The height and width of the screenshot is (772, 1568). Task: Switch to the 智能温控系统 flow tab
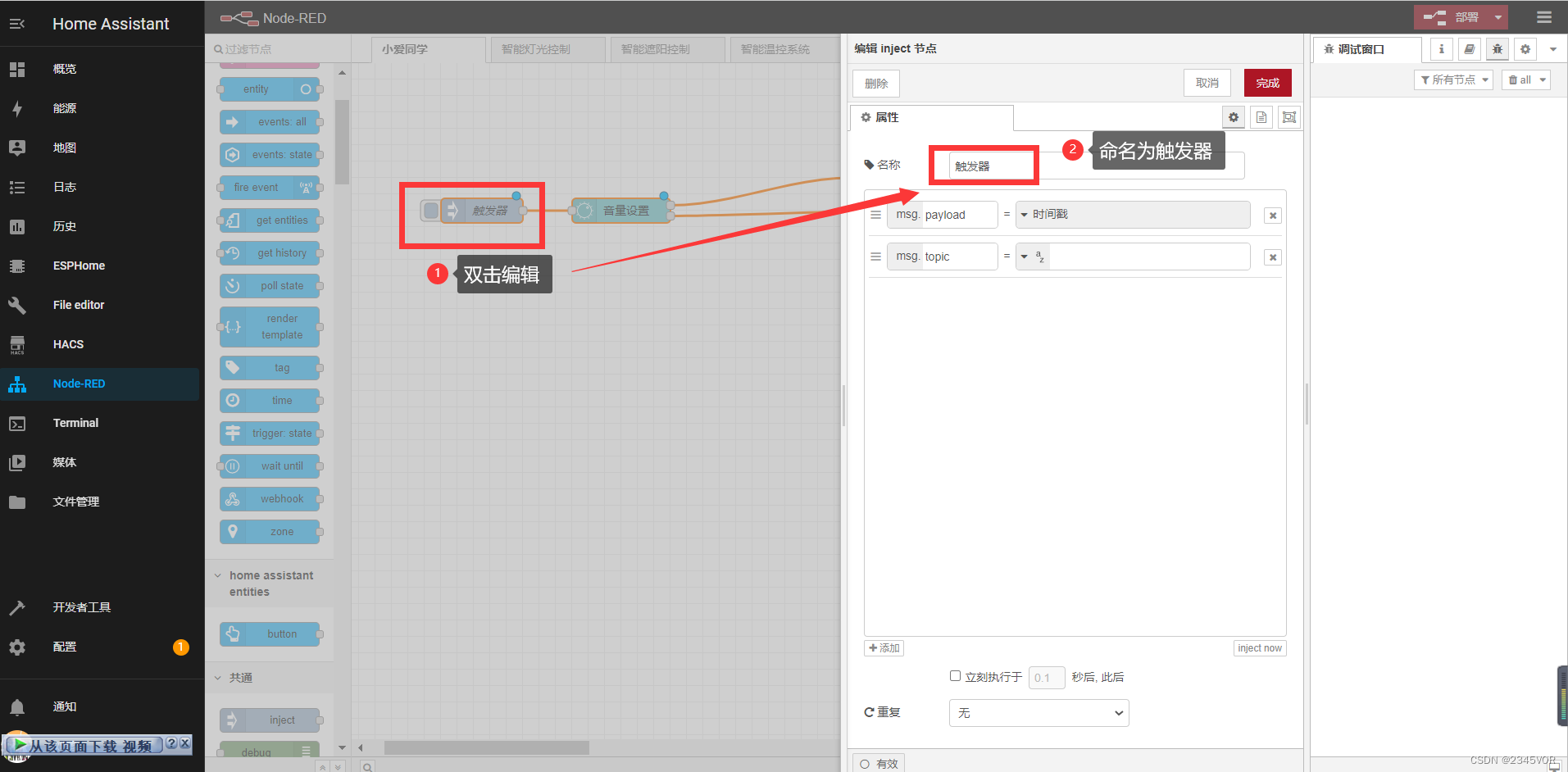point(785,49)
